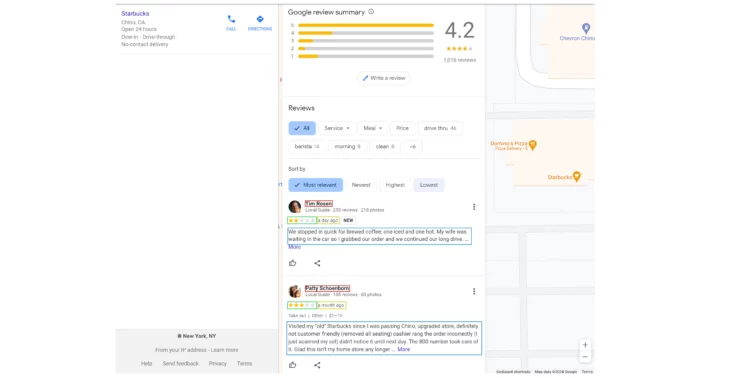Viewport: 744px width, 378px height.
Task: Filter reviews by clean
Action: pyautogui.click(x=385, y=147)
